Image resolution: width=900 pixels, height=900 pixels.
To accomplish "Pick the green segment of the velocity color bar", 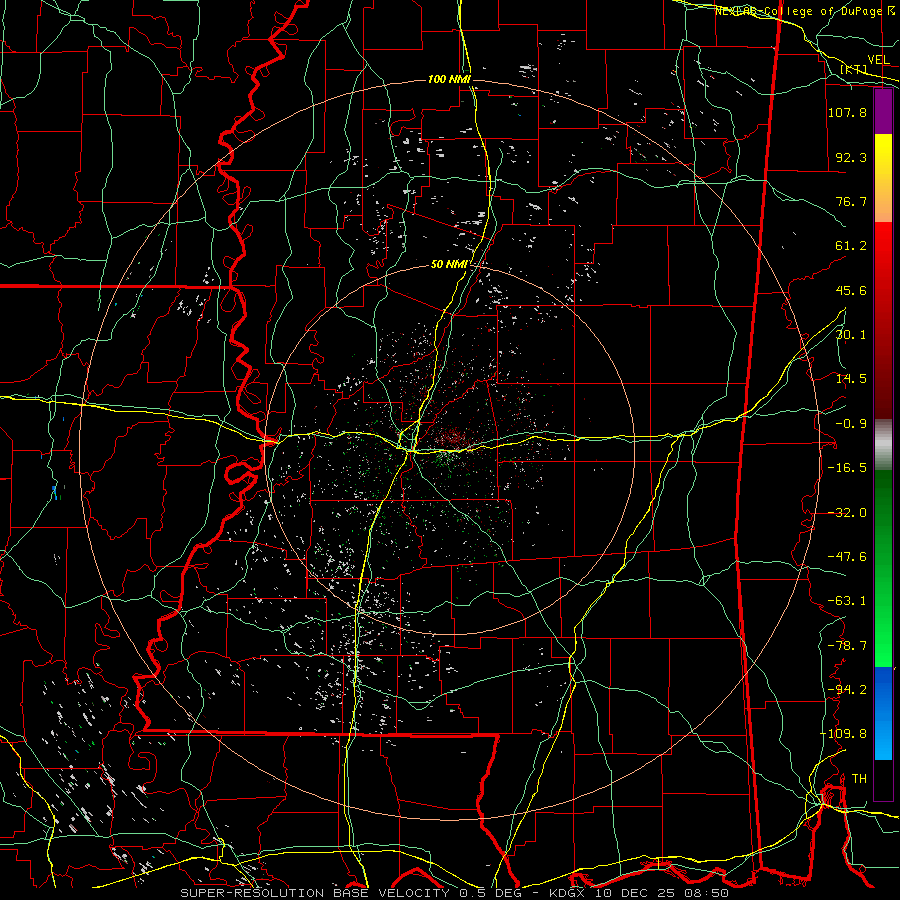I will pyautogui.click(x=883, y=568).
